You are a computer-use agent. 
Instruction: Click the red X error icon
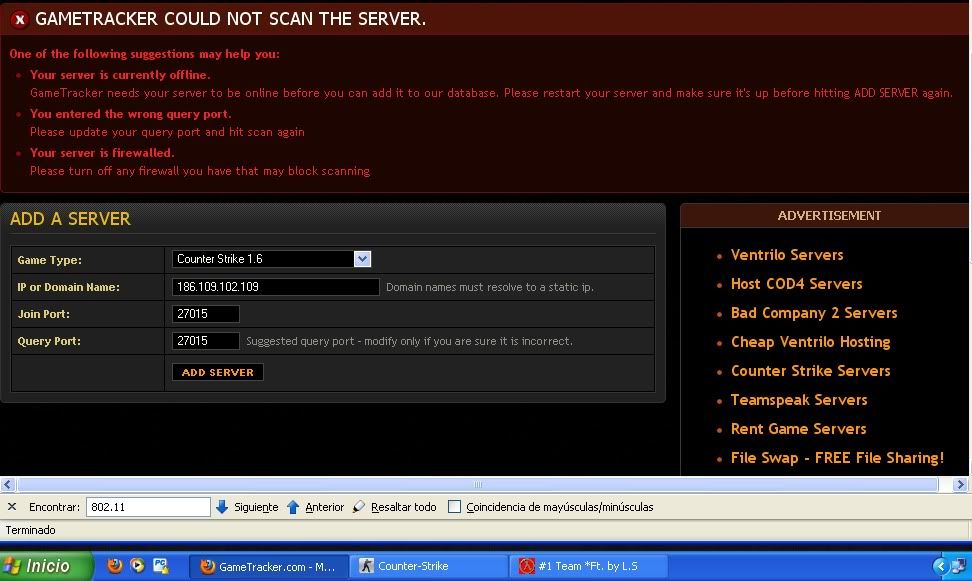pyautogui.click(x=20, y=19)
